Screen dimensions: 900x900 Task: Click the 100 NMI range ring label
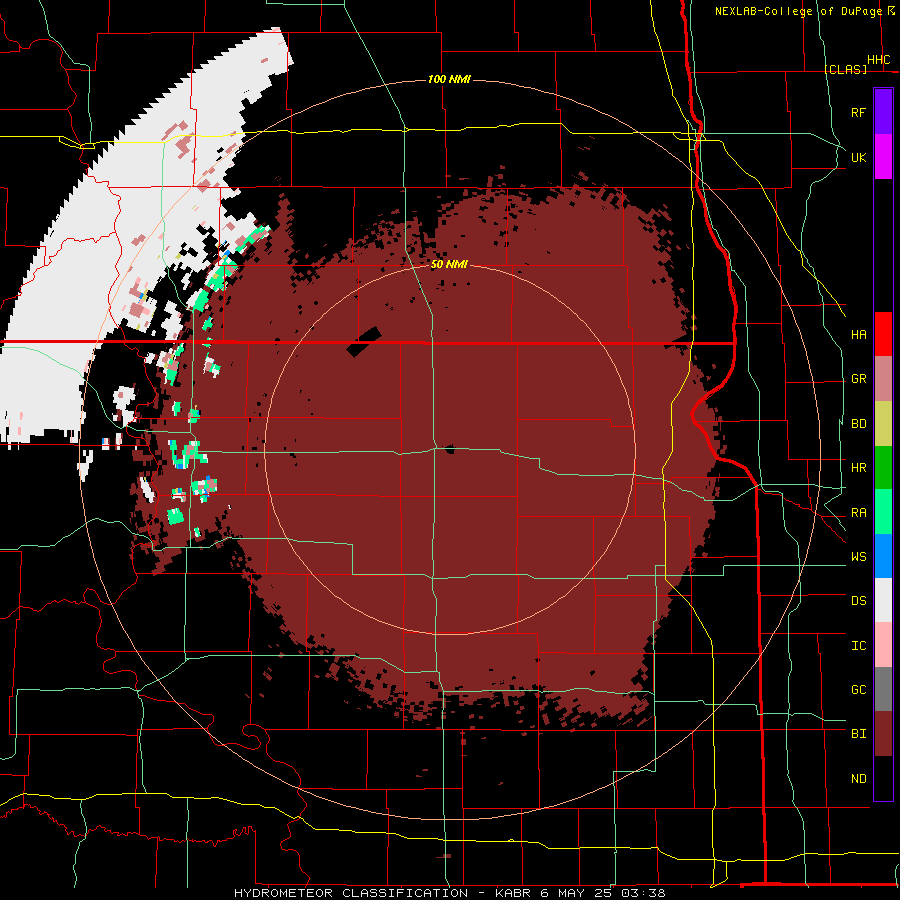click(x=449, y=79)
